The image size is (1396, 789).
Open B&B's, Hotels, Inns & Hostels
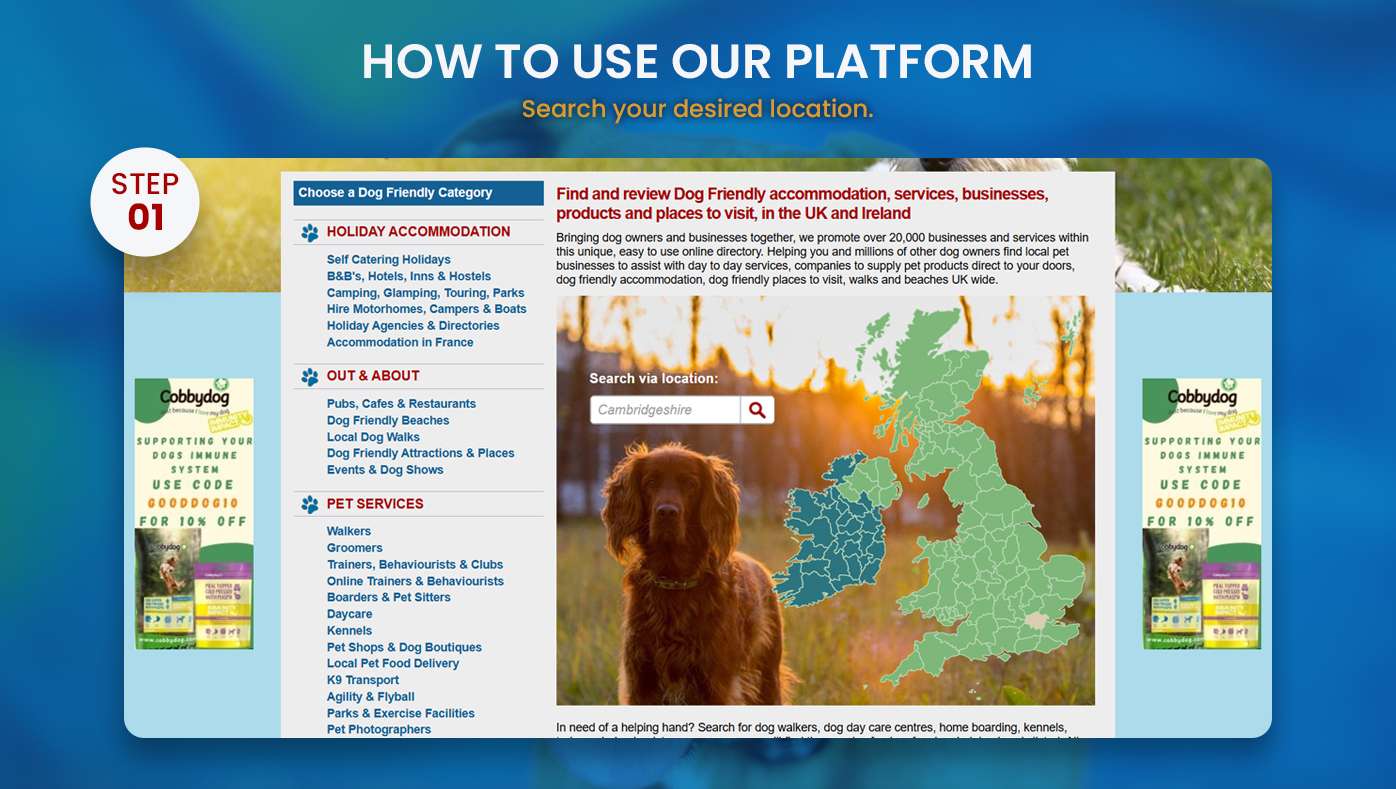409,276
